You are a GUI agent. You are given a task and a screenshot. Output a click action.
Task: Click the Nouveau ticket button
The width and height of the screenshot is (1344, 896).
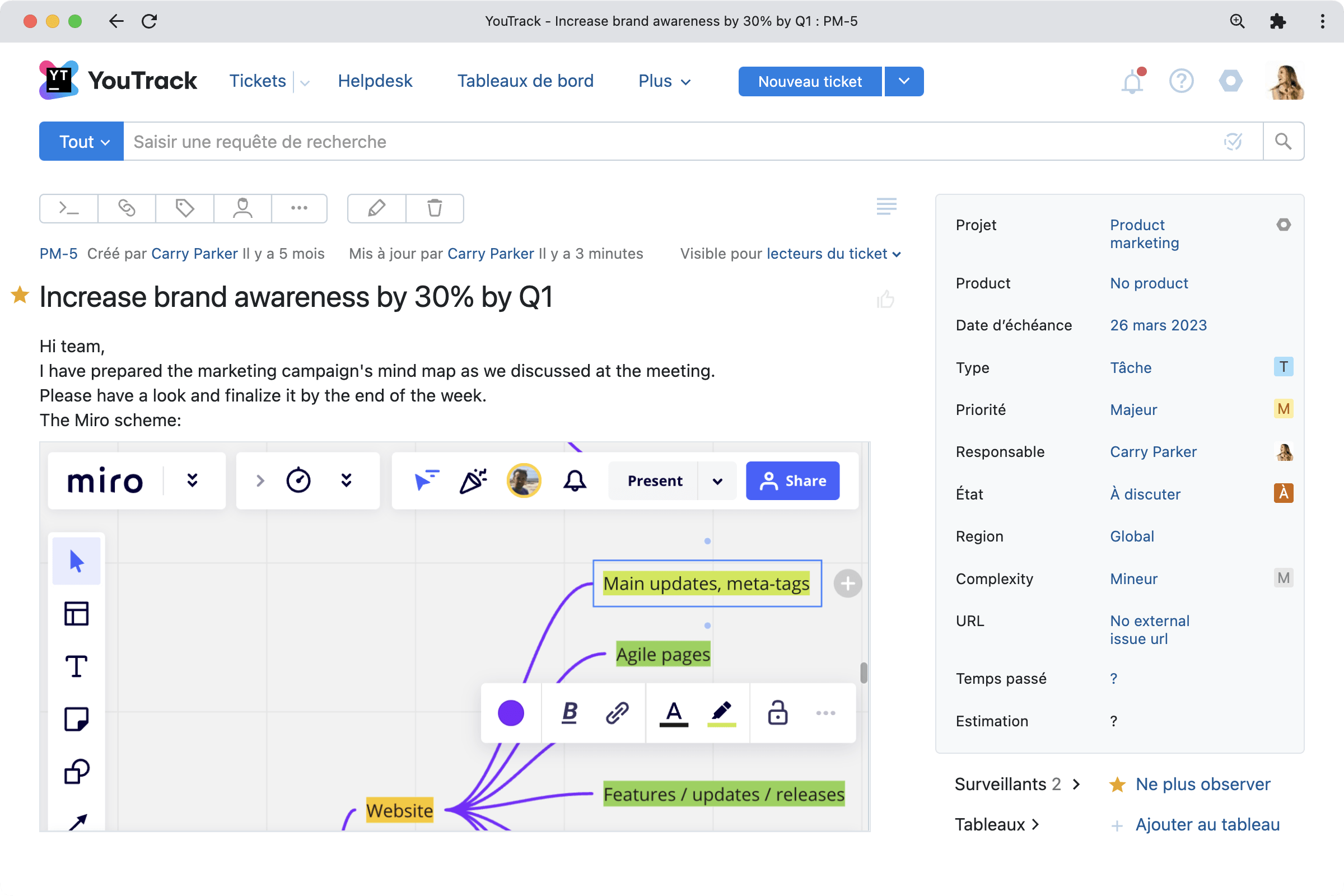[809, 81]
